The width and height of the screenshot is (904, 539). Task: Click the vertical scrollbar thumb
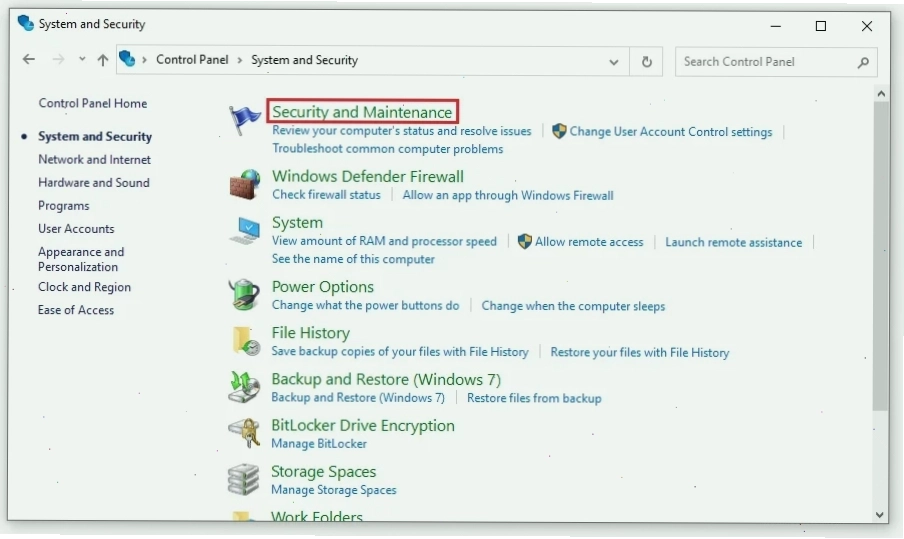click(880, 256)
